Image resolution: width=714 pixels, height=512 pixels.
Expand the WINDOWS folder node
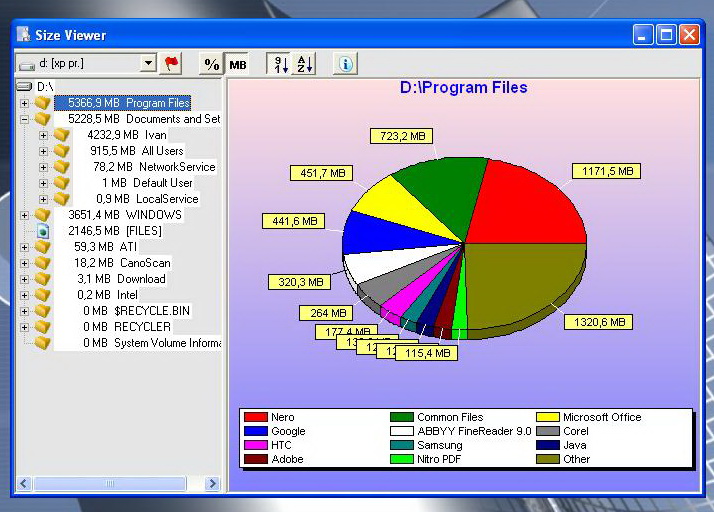pos(25,215)
